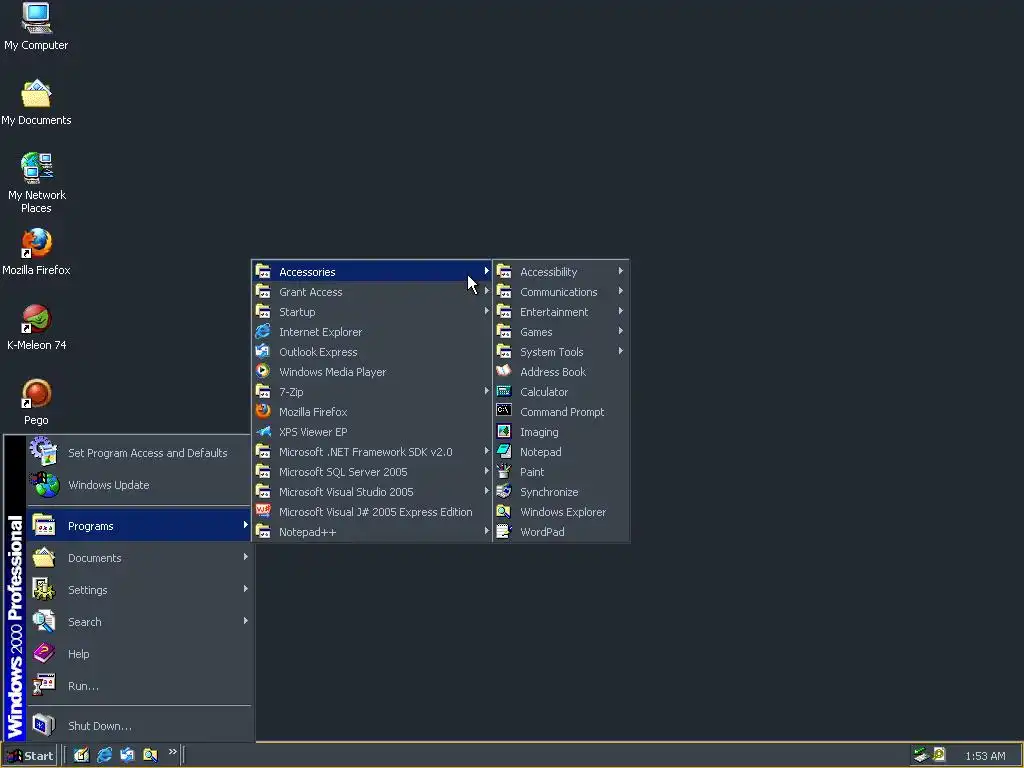Click the search folder icon in quick launch

(150, 755)
